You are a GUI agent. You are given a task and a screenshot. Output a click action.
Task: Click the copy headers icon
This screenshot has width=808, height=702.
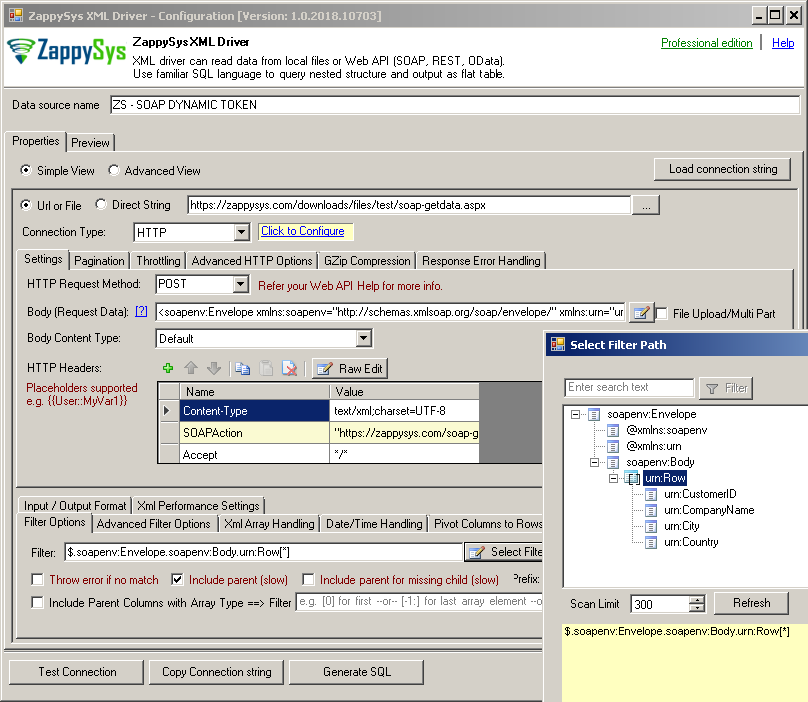coord(242,368)
